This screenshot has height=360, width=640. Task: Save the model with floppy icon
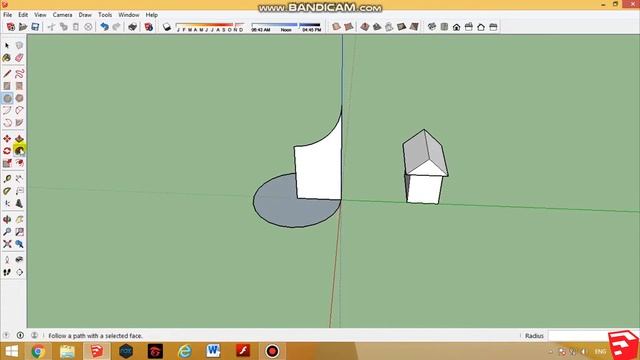(35, 27)
